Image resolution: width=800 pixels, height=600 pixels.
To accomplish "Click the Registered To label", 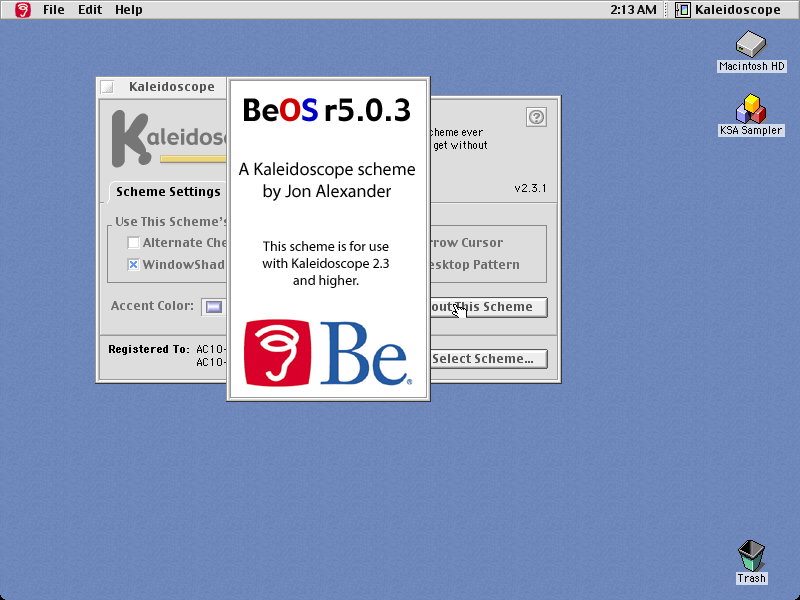I will [149, 349].
